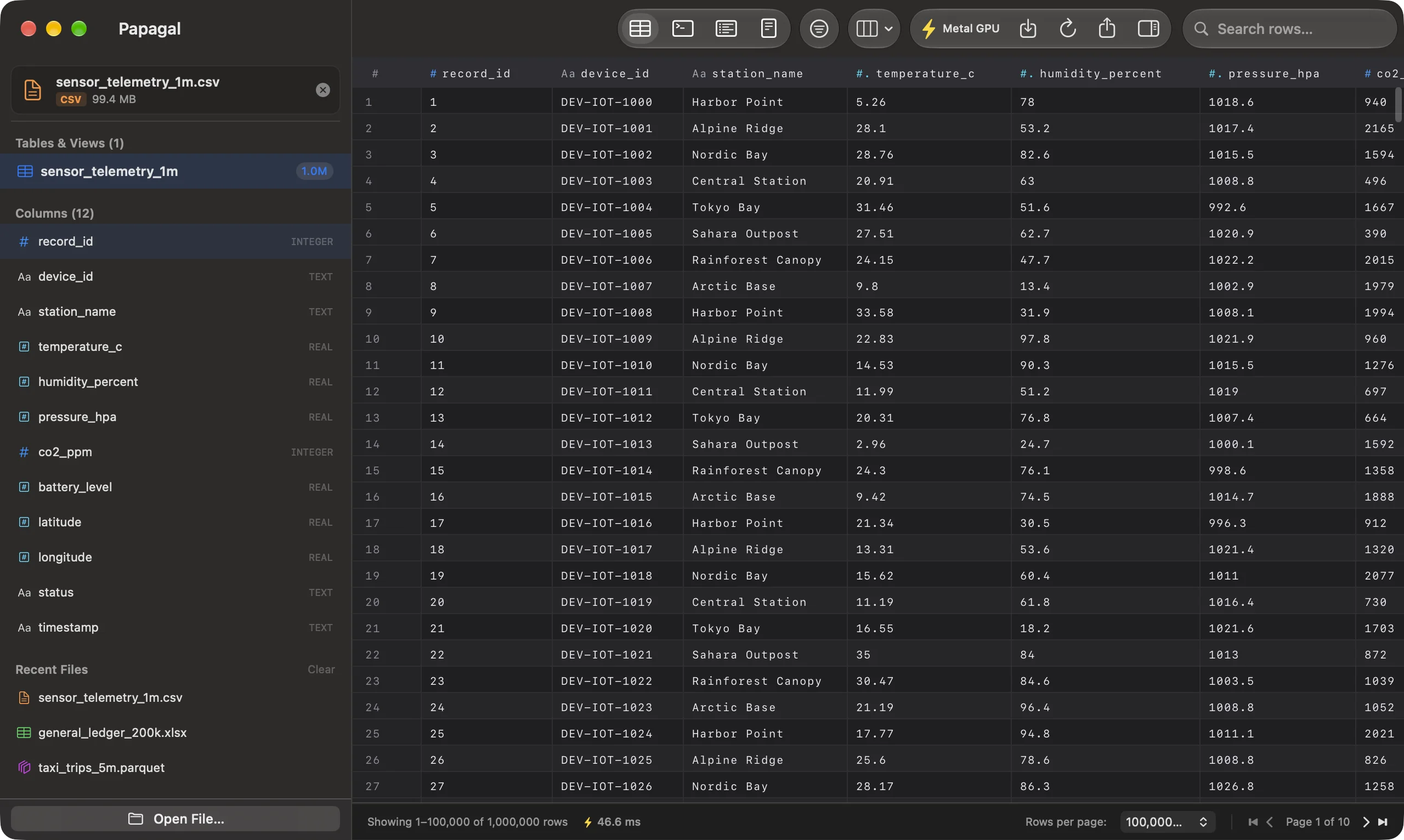Open recent file sensor_telemetry_1m.csv

(175, 697)
